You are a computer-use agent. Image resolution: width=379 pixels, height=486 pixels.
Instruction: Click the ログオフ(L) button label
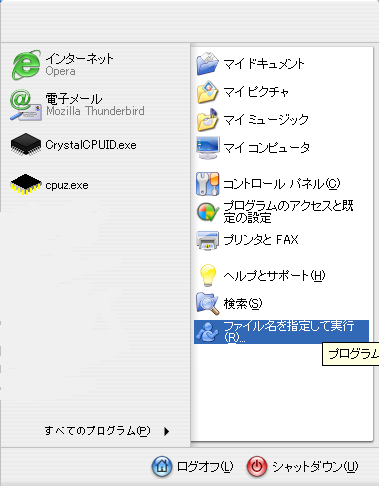[205, 466]
